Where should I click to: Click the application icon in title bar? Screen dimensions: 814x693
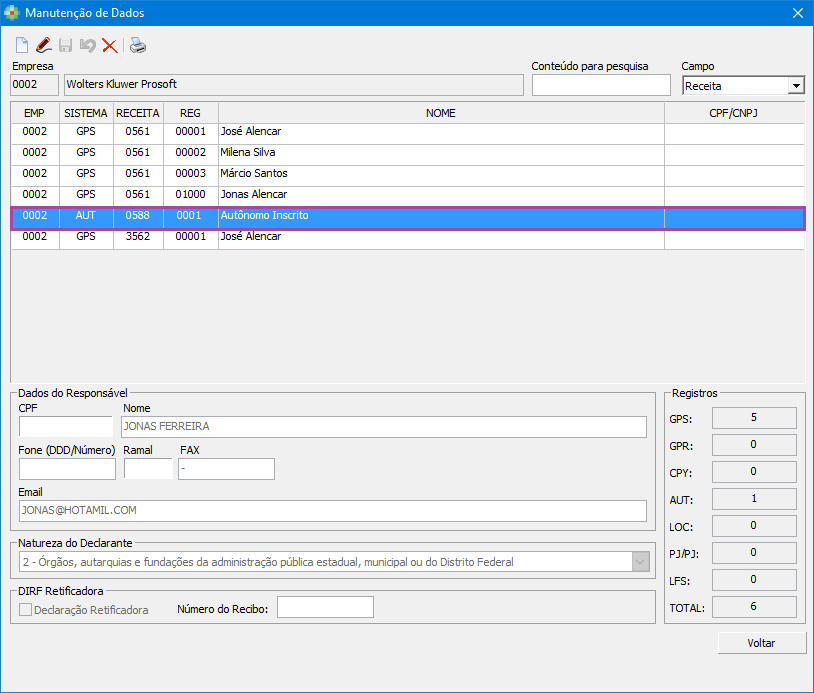coord(11,13)
